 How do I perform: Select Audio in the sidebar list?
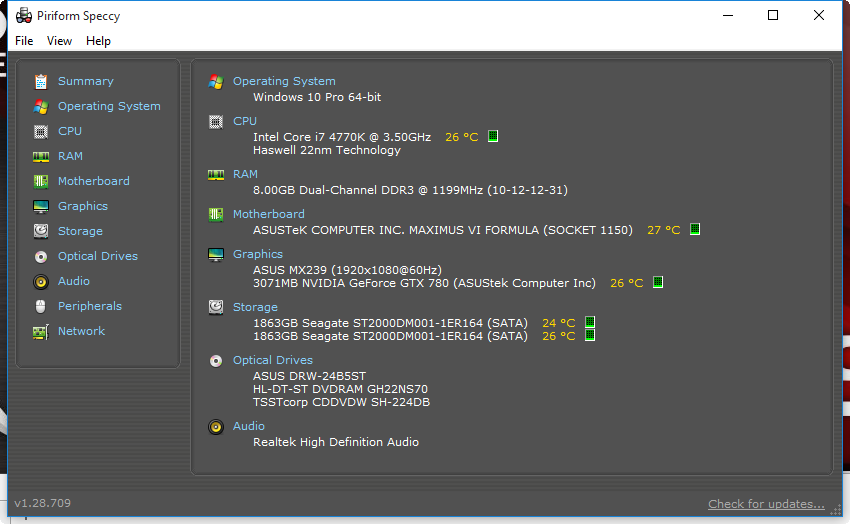pos(74,281)
